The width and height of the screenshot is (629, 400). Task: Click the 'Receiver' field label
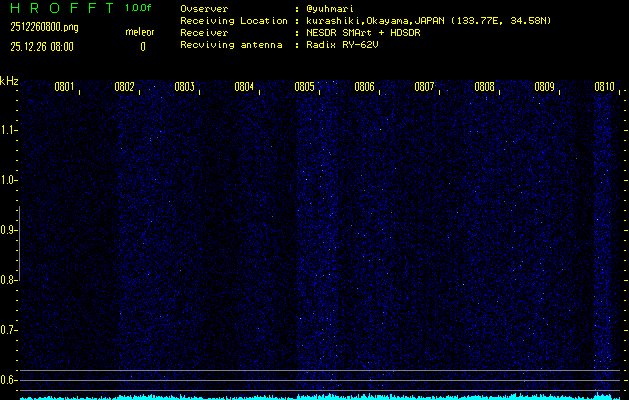tap(204, 33)
